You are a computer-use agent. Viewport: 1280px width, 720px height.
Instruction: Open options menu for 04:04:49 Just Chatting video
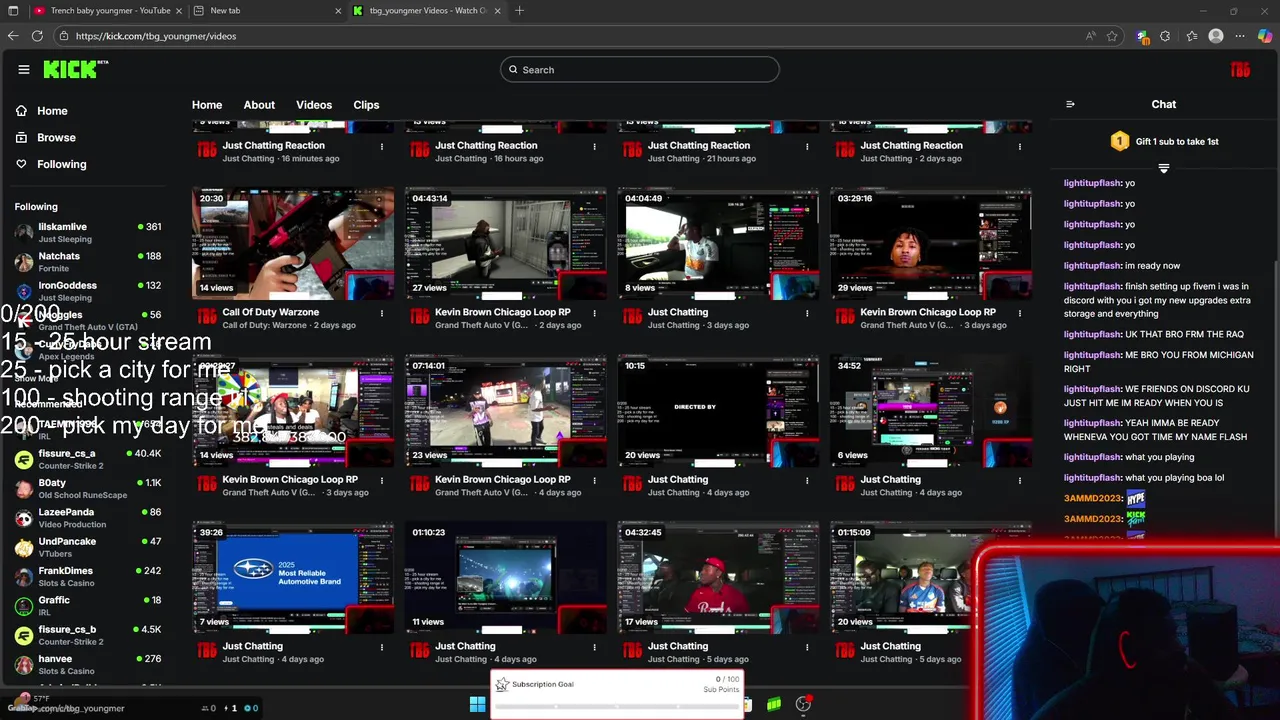pos(807,313)
